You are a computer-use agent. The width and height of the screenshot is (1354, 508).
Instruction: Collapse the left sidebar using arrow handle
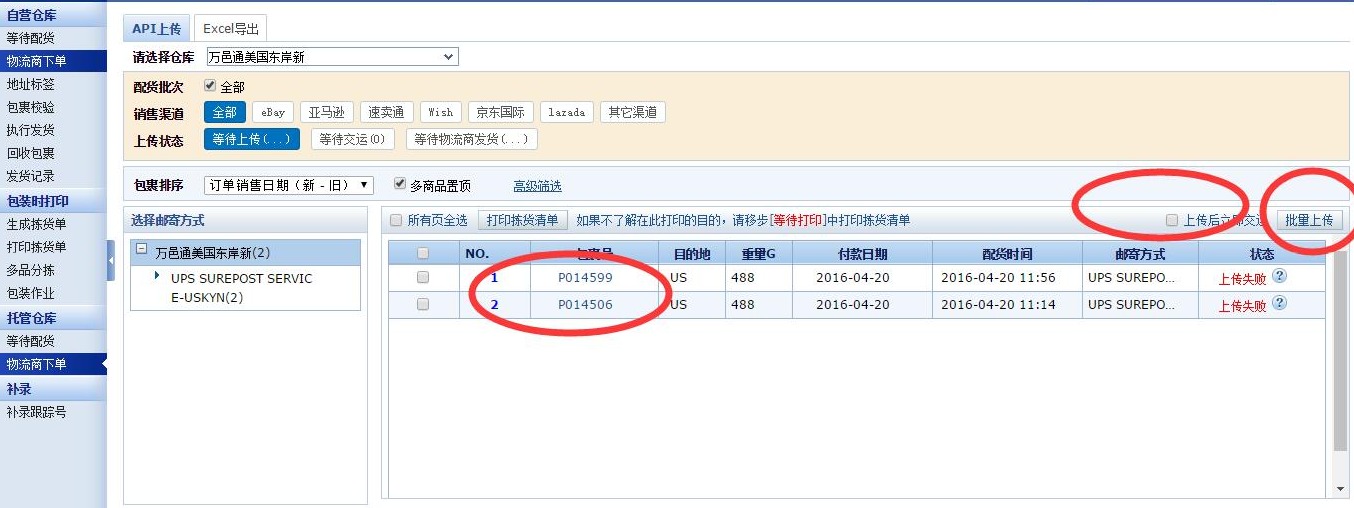pos(111,260)
